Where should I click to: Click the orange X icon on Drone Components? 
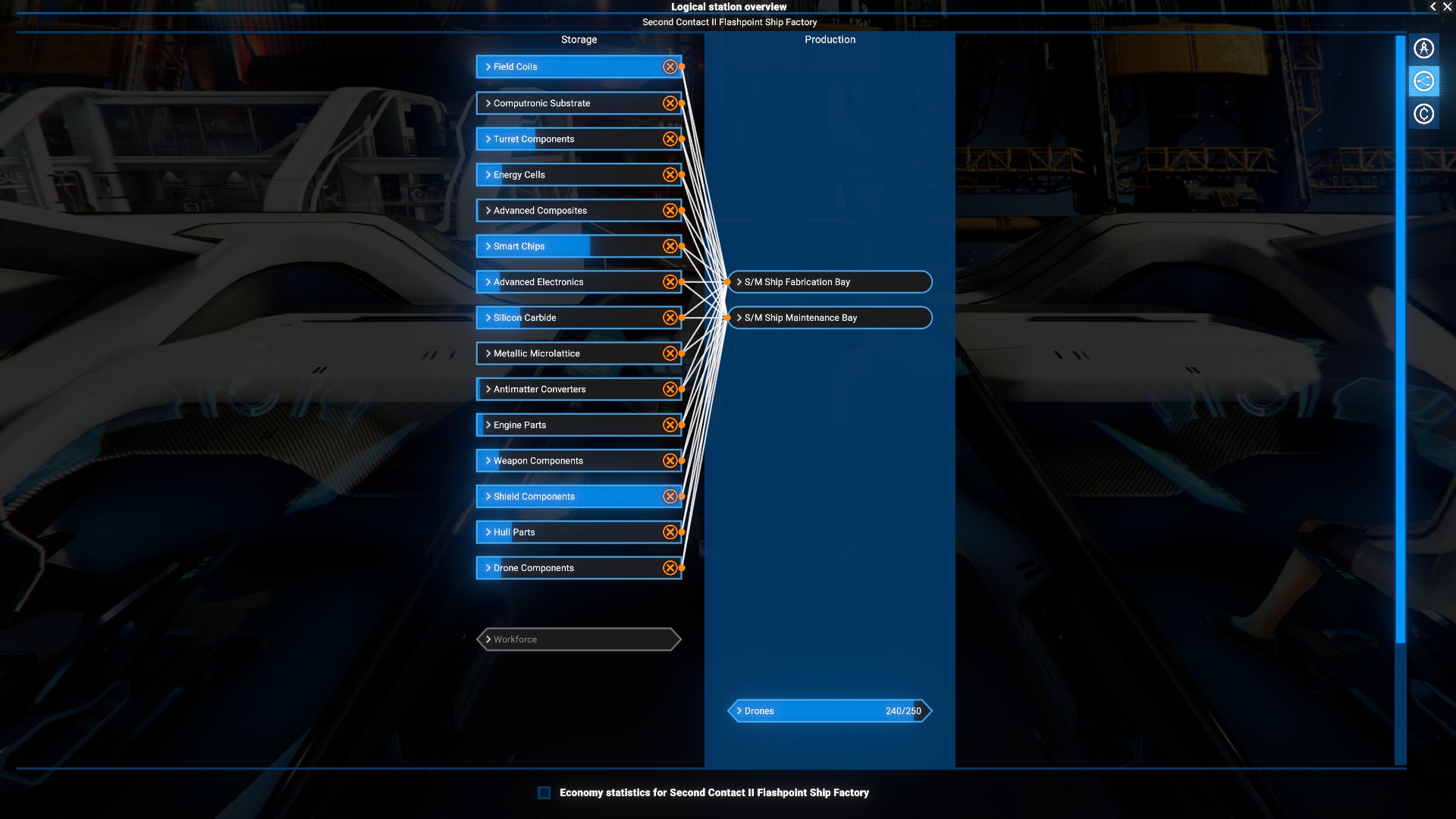pos(670,568)
